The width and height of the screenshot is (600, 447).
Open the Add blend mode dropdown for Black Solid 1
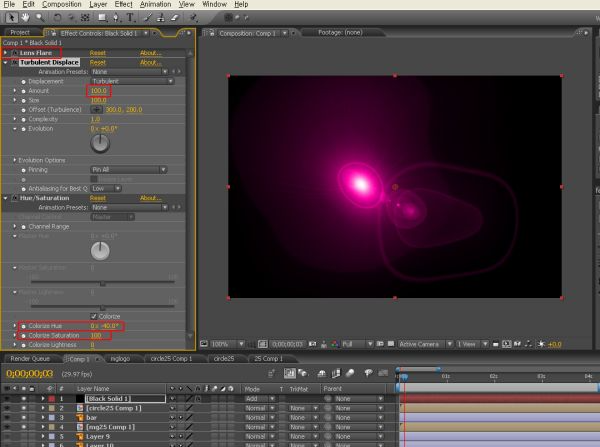(x=260, y=399)
